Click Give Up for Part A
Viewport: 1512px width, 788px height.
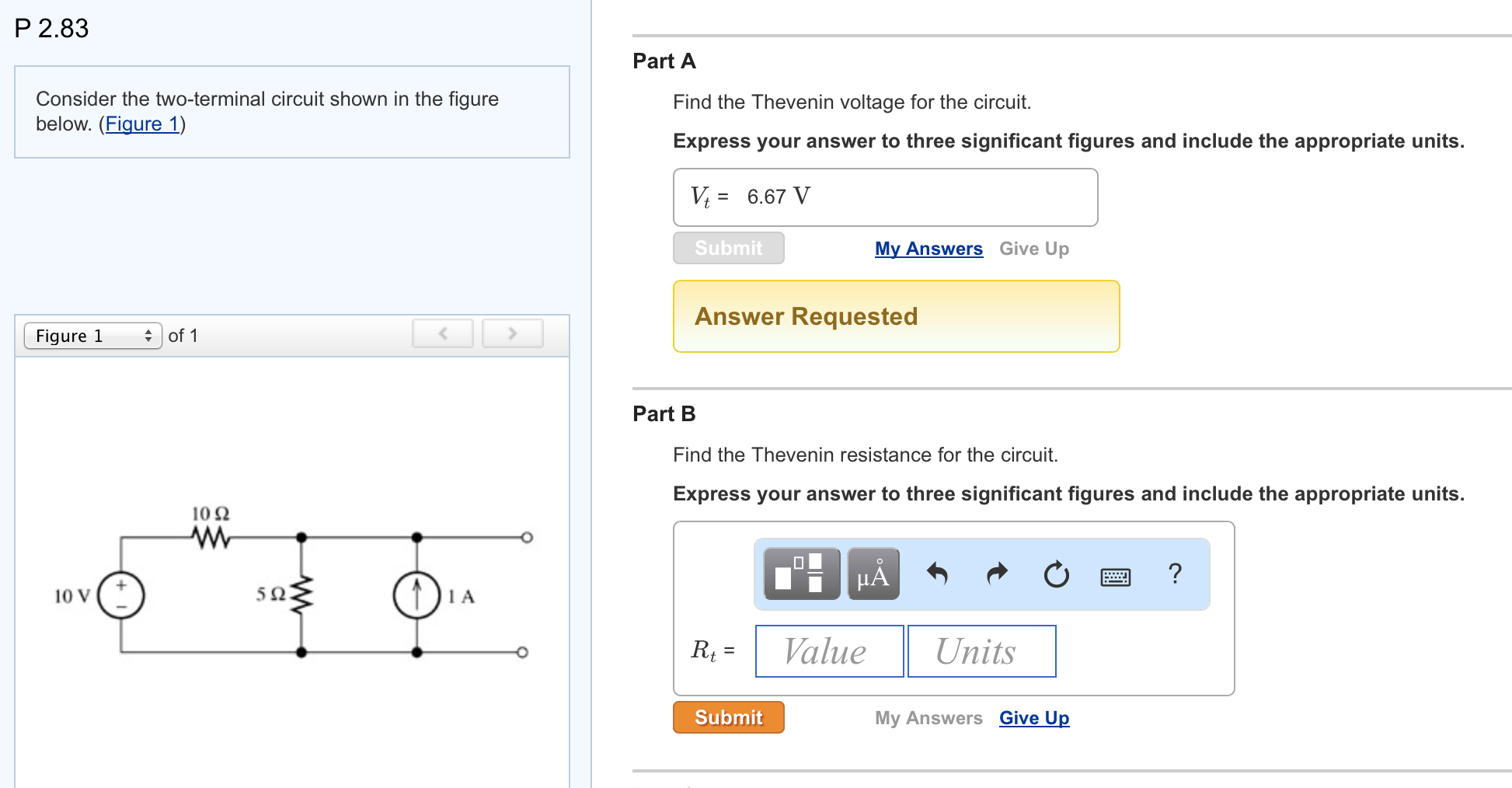point(1034,248)
